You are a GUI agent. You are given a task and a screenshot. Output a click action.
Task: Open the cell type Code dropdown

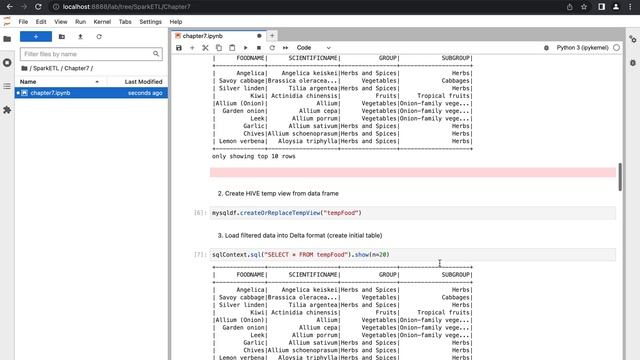click(313, 48)
